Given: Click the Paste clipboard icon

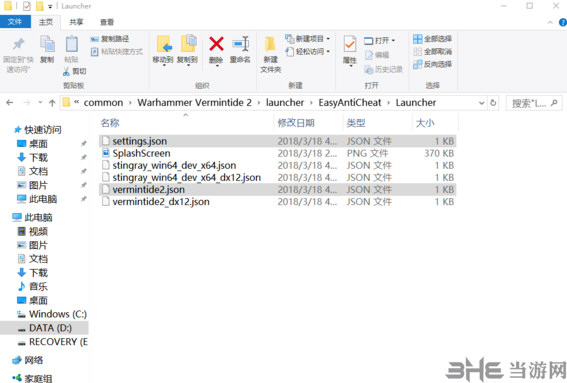Looking at the screenshot, I should click(x=71, y=44).
